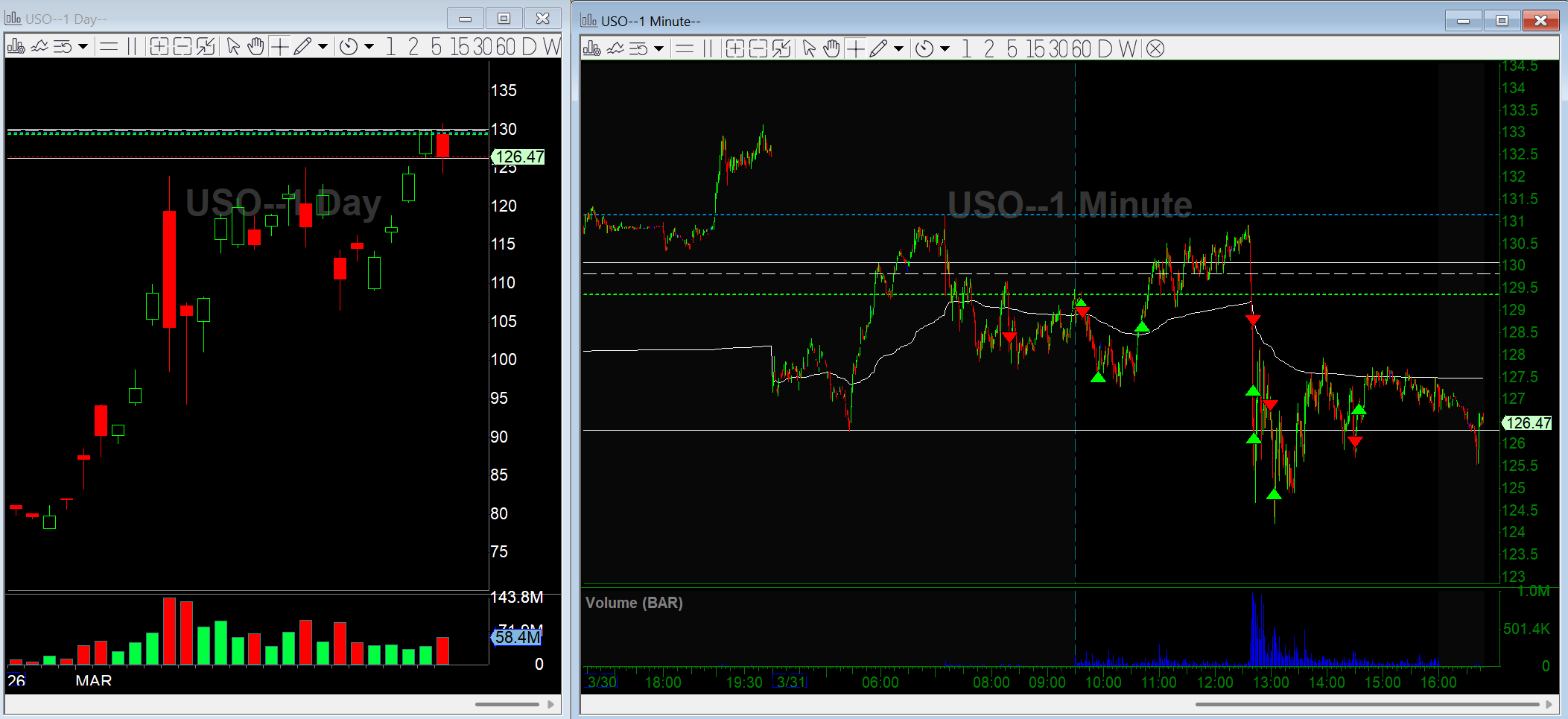Open timer dropdown arrow in Minute toolbar

945,48
